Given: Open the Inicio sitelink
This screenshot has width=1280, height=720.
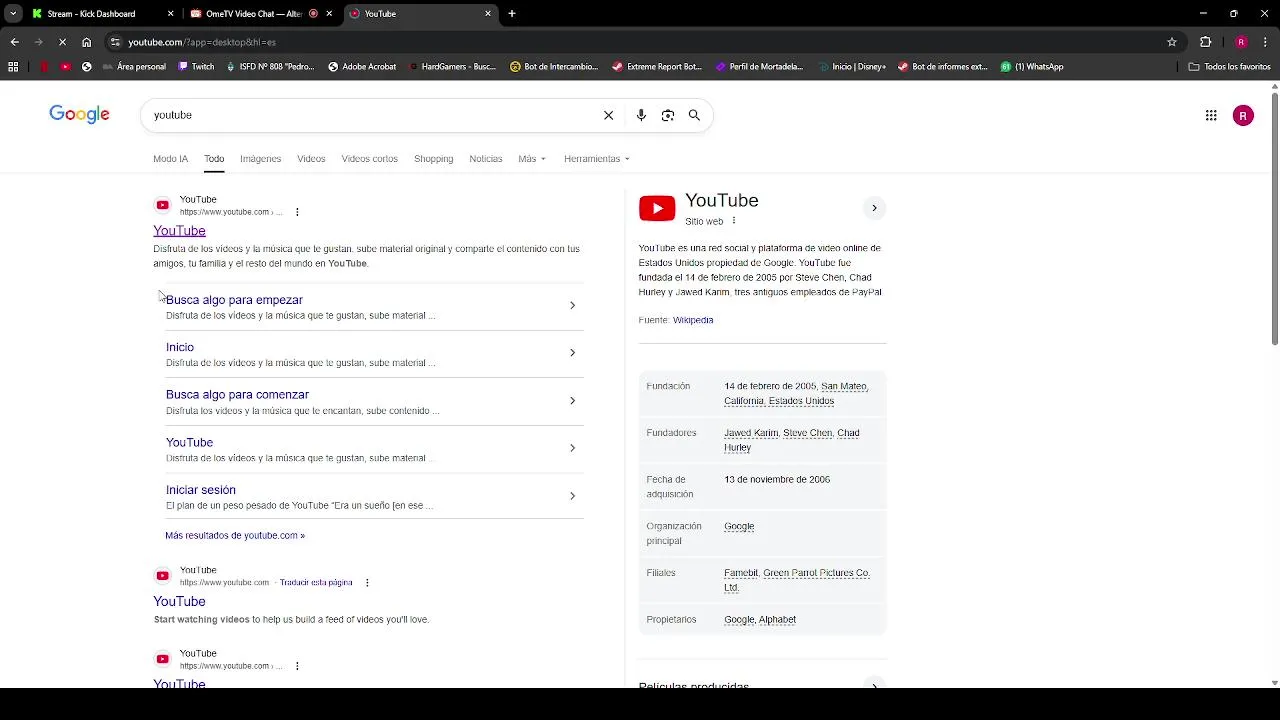Looking at the screenshot, I should 180,347.
